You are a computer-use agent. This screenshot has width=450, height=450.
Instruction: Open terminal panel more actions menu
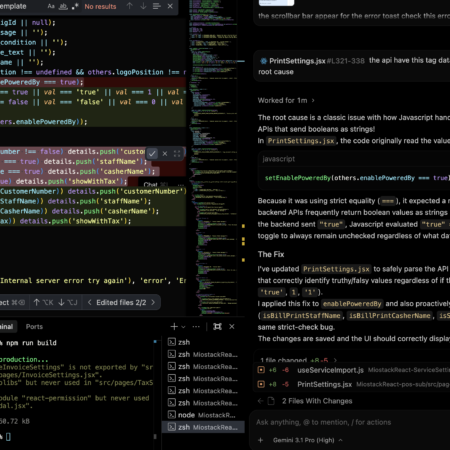point(196,327)
